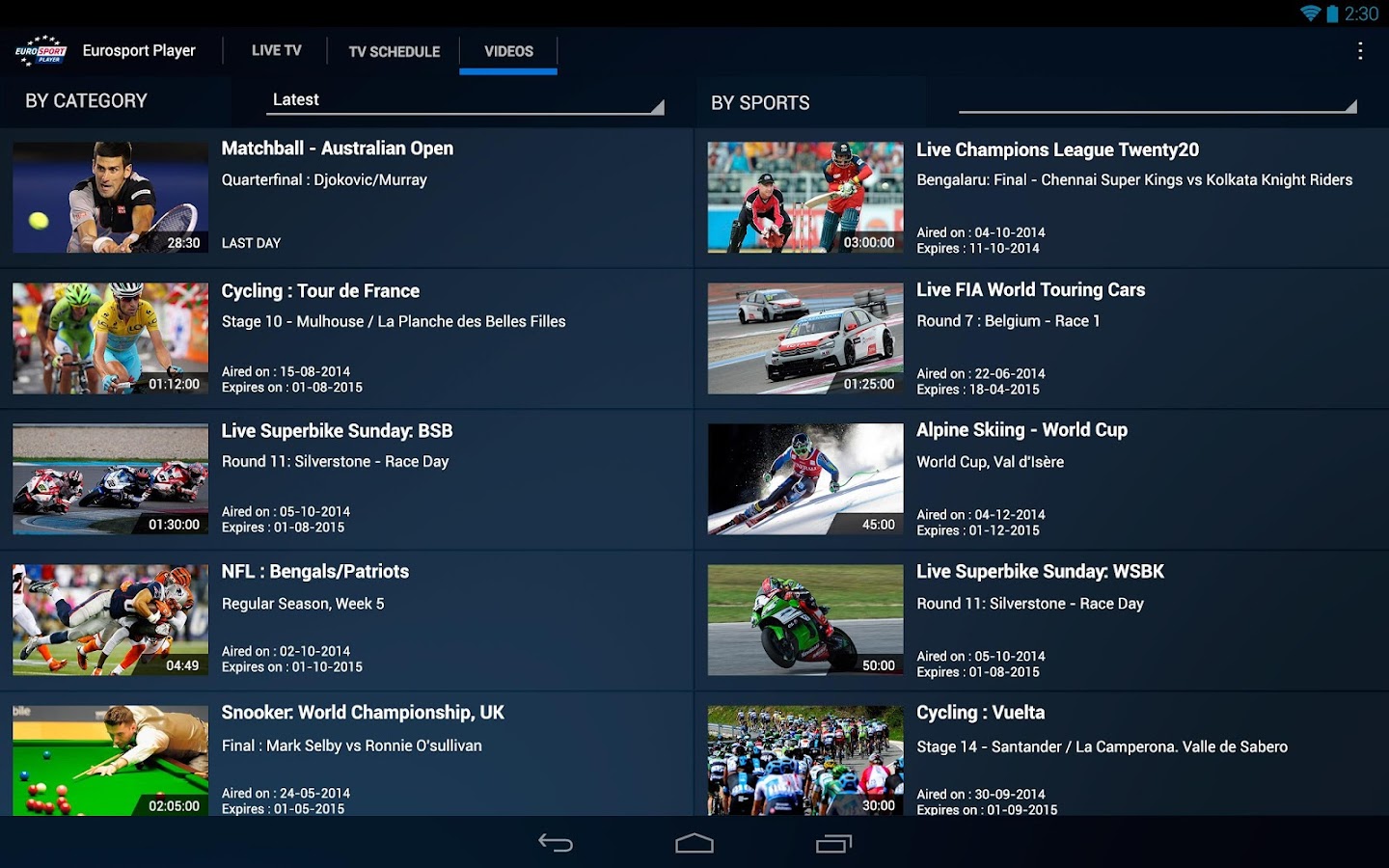This screenshot has height=868, width=1389.
Task: Click 'Expires : 01-12-2015' date
Action: 977,530
